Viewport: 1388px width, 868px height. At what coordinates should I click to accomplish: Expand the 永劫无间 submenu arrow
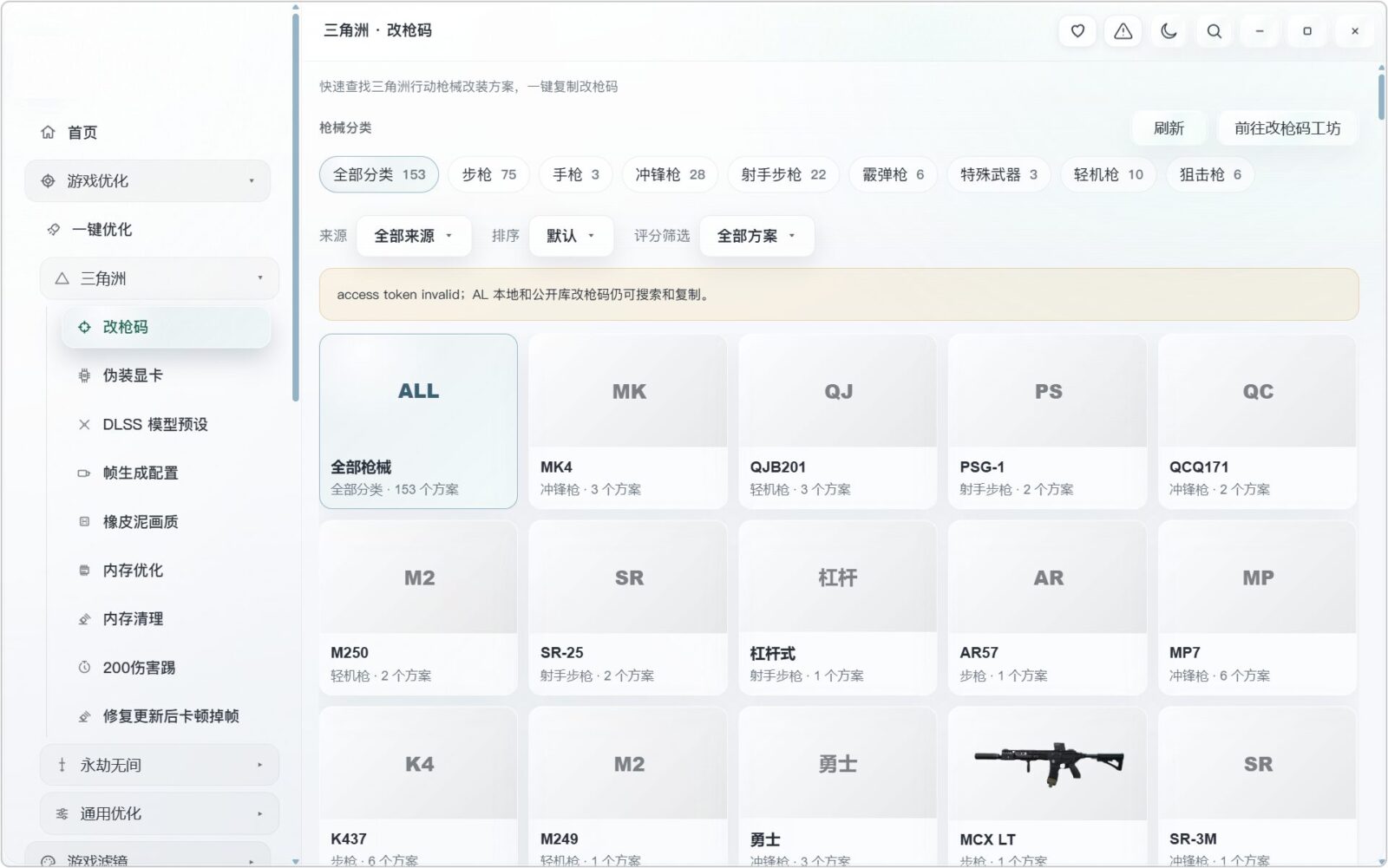click(260, 765)
